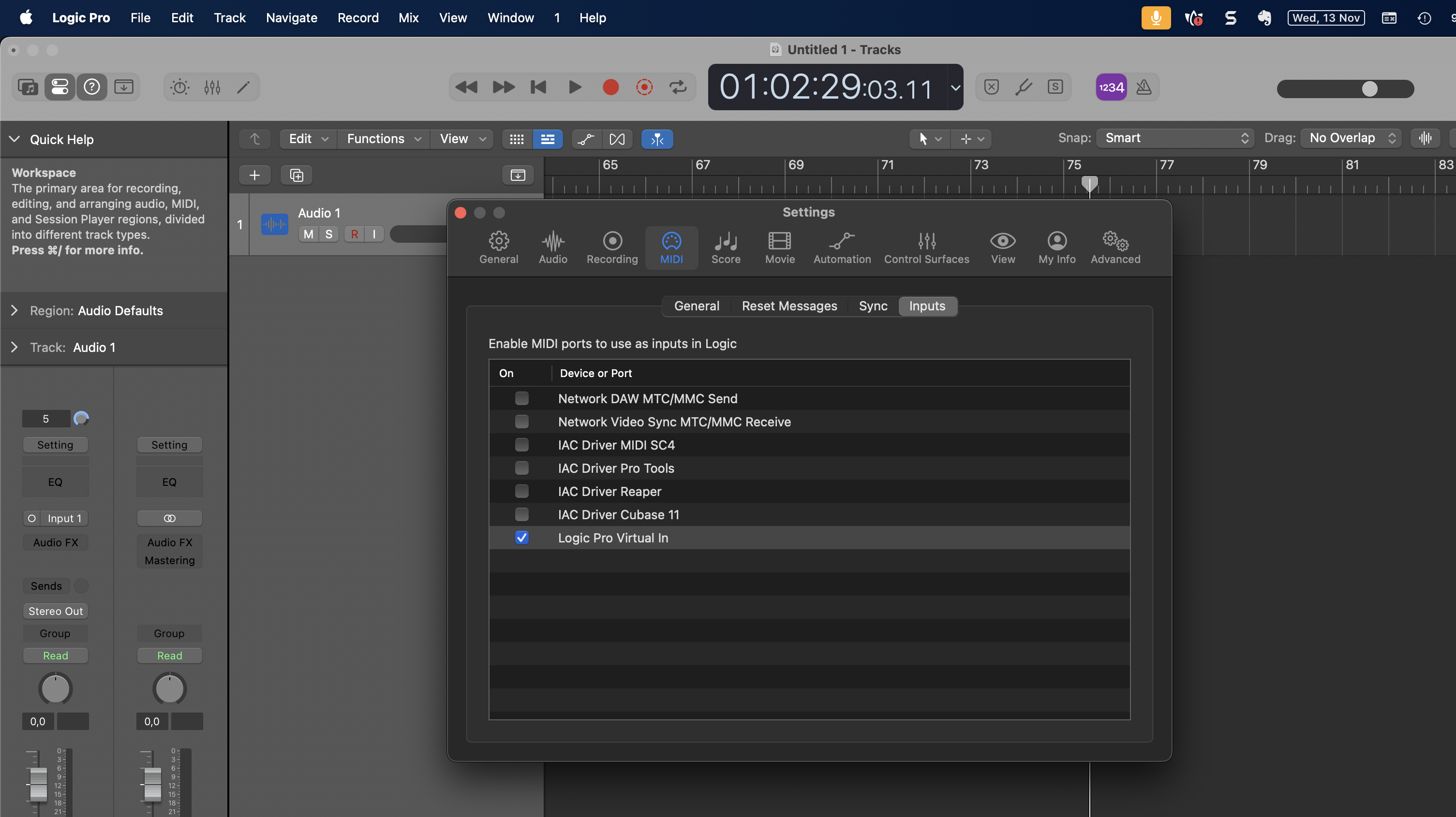The width and height of the screenshot is (1456, 817).
Task: Open the Automation settings pane
Action: 842,248
